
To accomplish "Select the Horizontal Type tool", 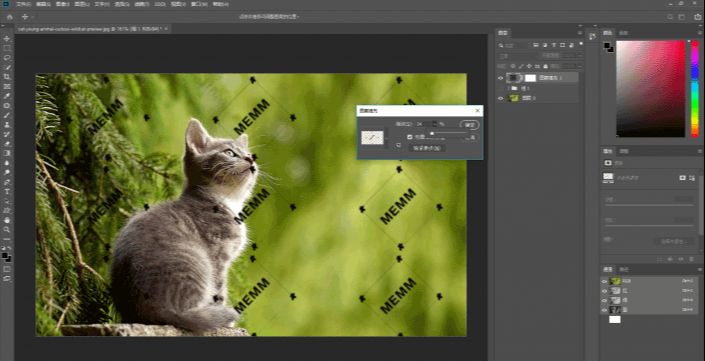I will click(x=7, y=192).
